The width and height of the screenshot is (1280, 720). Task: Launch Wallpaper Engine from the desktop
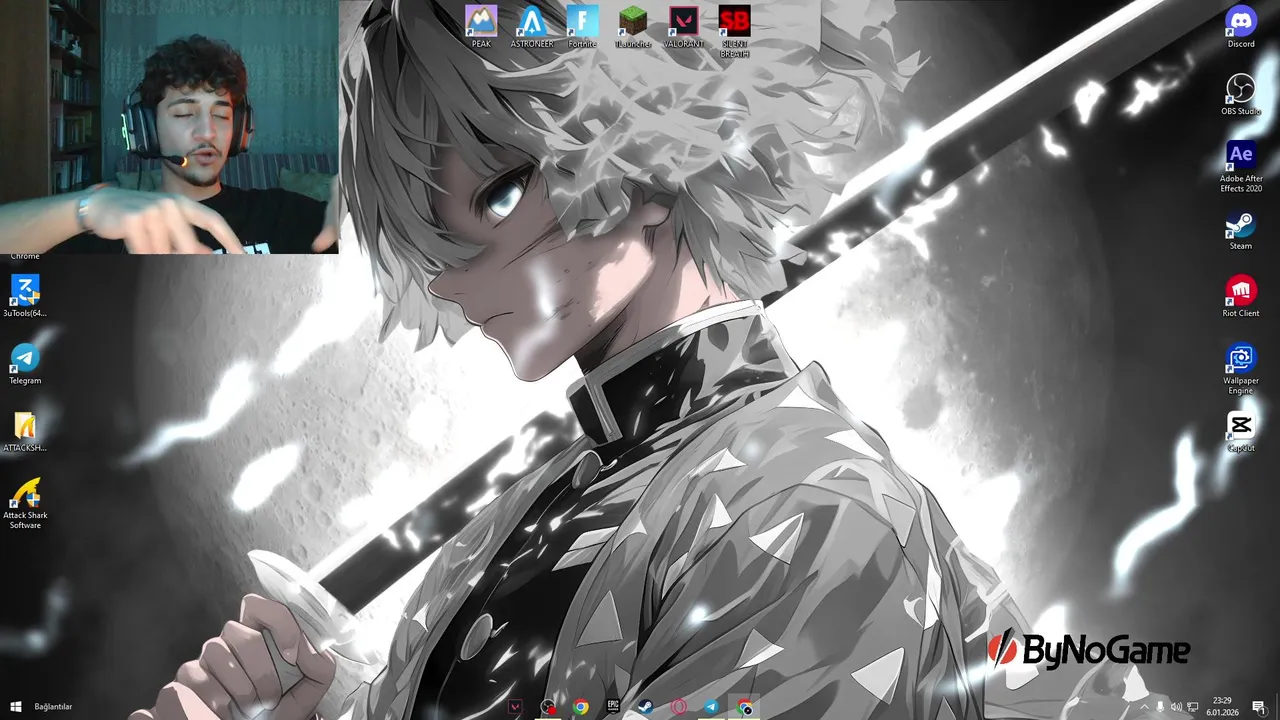[x=1241, y=368]
